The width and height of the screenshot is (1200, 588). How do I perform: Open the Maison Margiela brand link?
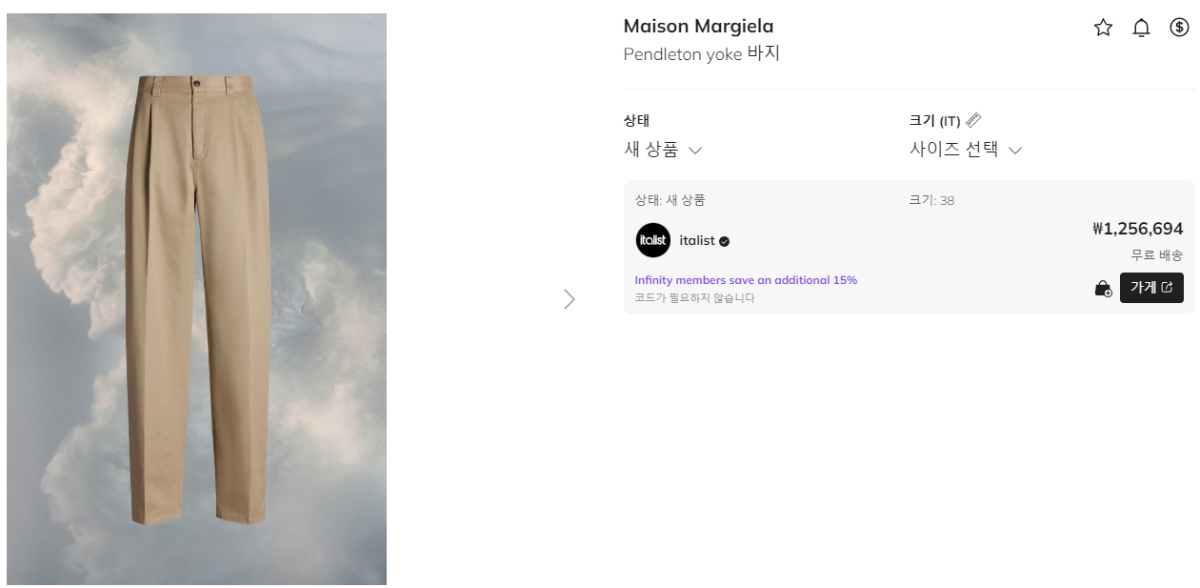[698, 26]
